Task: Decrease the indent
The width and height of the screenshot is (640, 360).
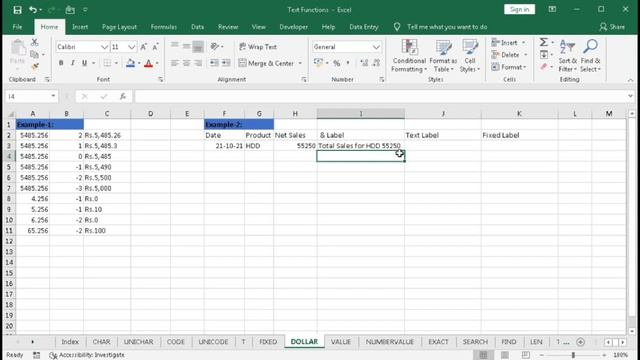Action: (214, 63)
